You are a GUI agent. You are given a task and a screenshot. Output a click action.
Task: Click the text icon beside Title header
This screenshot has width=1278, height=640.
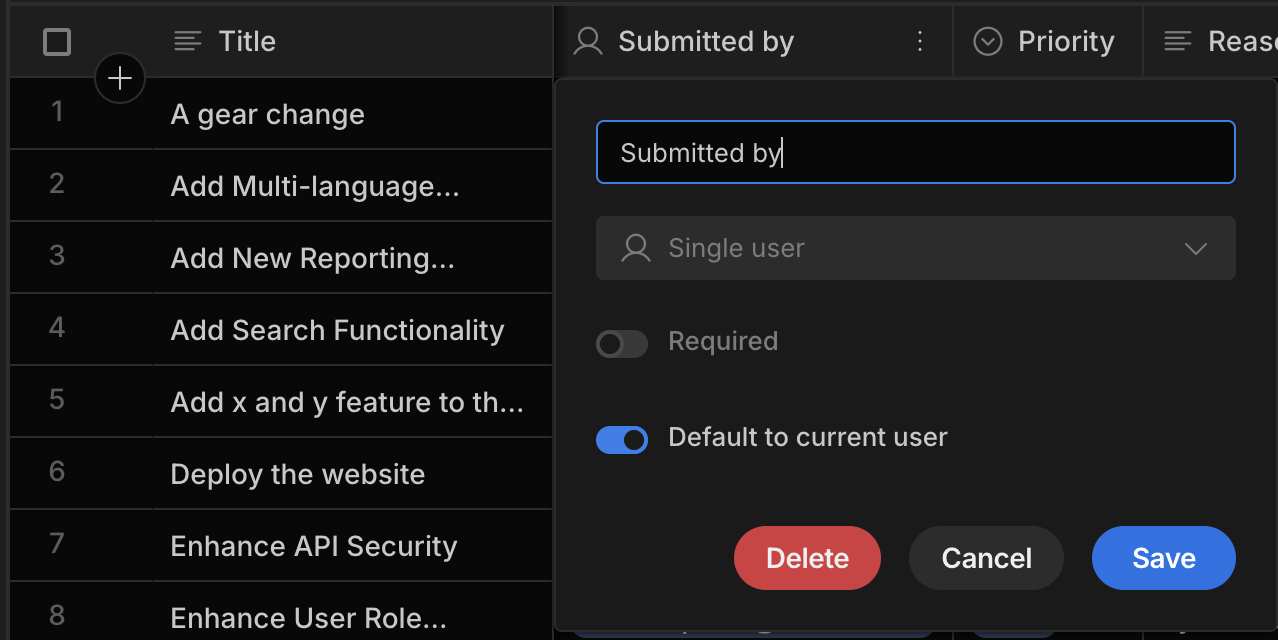188,41
